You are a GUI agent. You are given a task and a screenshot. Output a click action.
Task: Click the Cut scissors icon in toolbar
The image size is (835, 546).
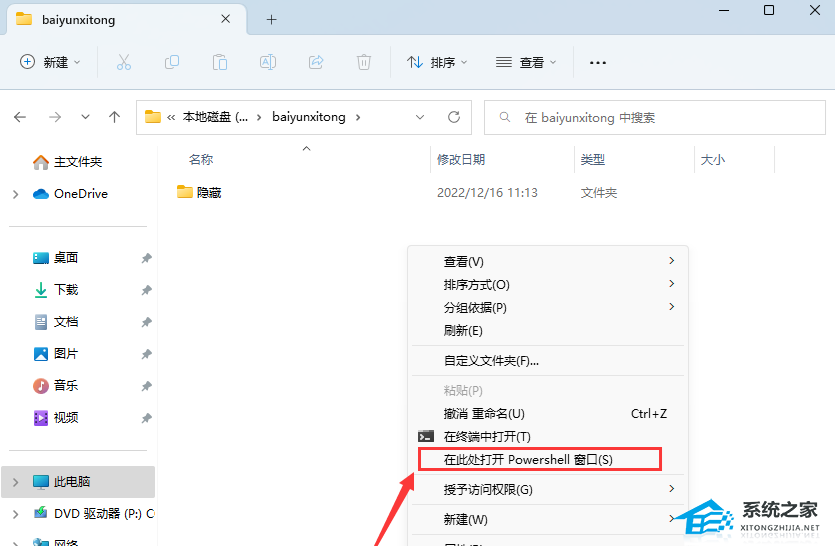[124, 62]
